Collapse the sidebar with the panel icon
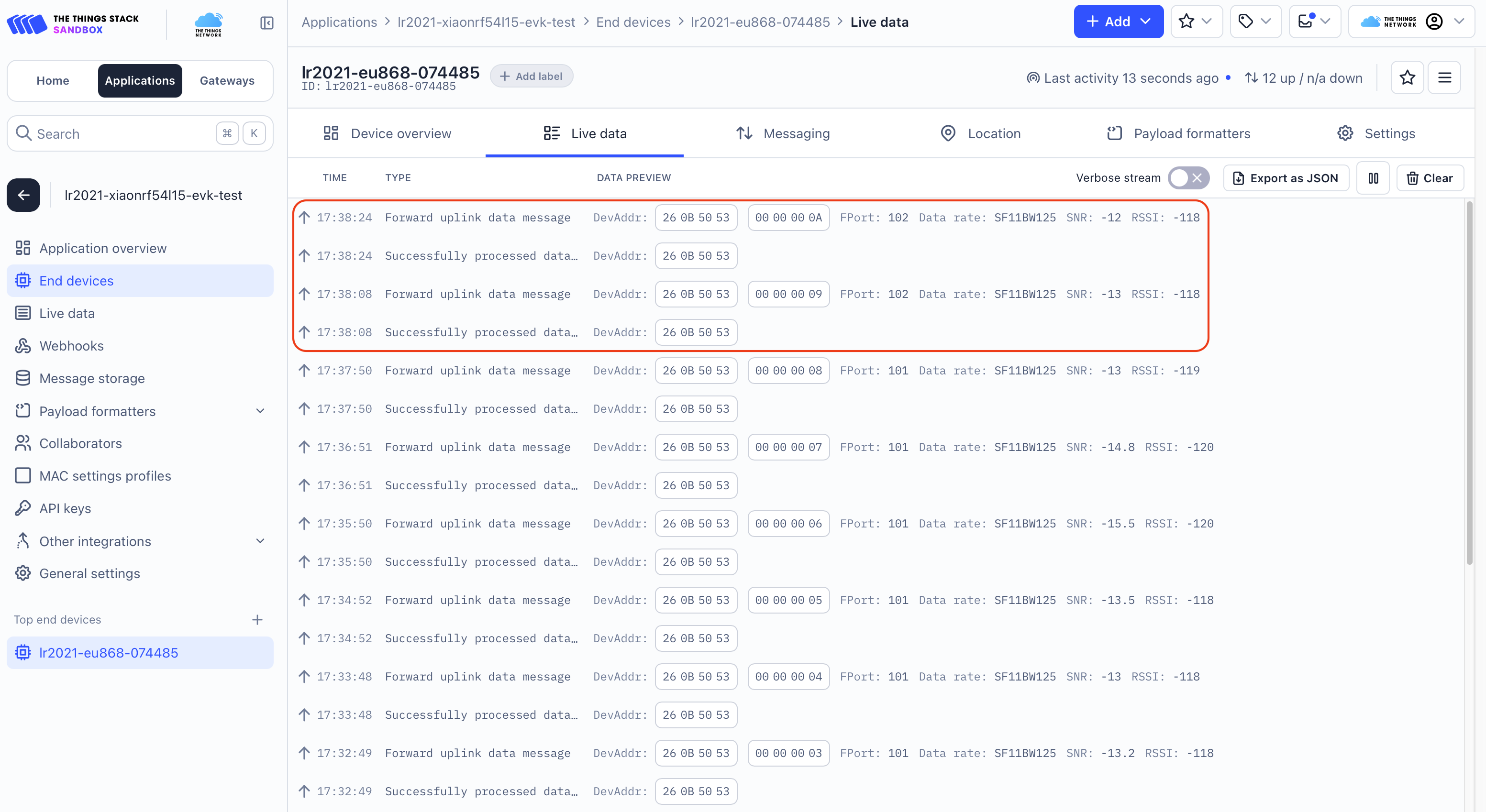This screenshot has height=812, width=1486. pos(266,22)
